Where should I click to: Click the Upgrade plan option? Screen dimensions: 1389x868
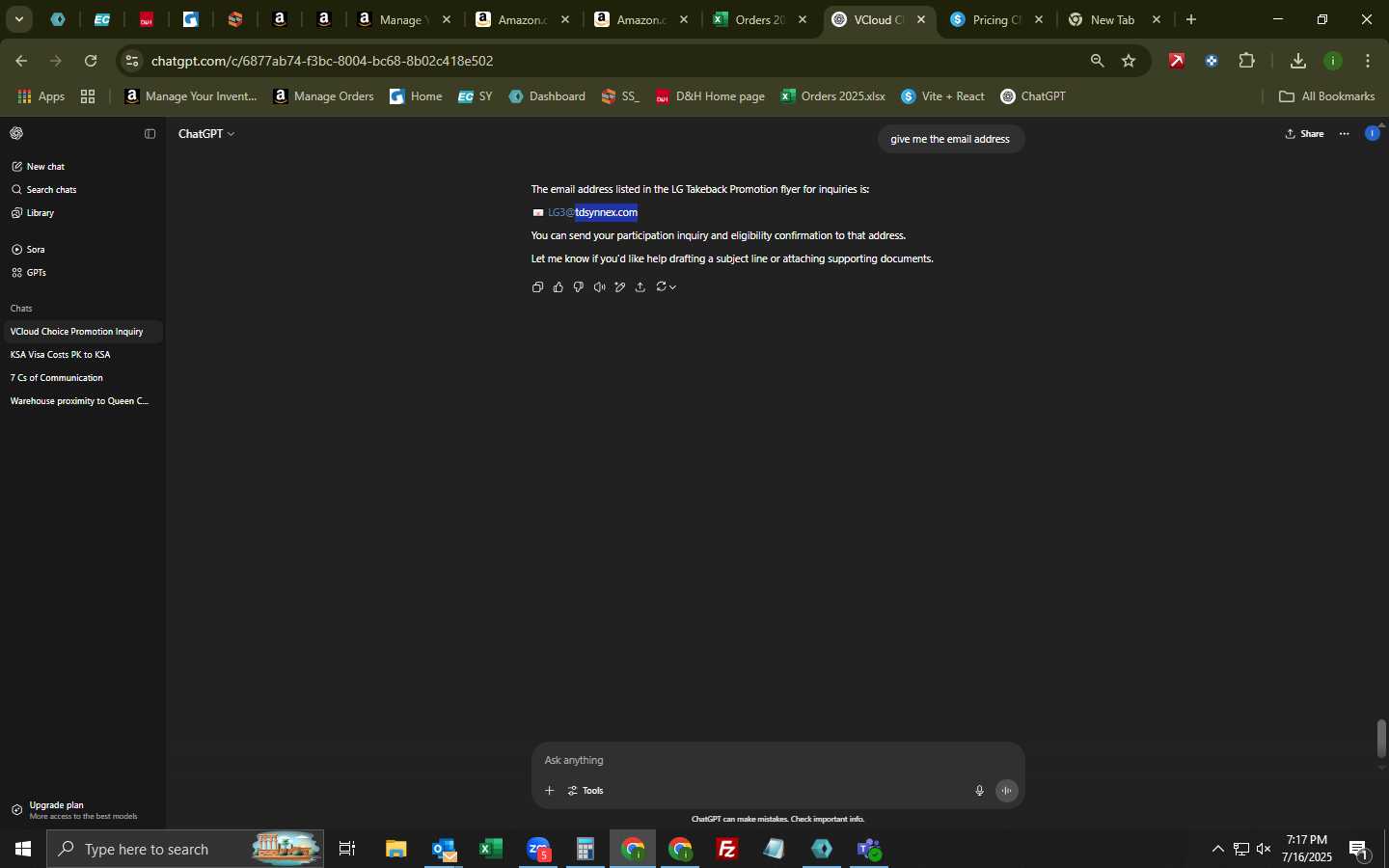pos(81,810)
